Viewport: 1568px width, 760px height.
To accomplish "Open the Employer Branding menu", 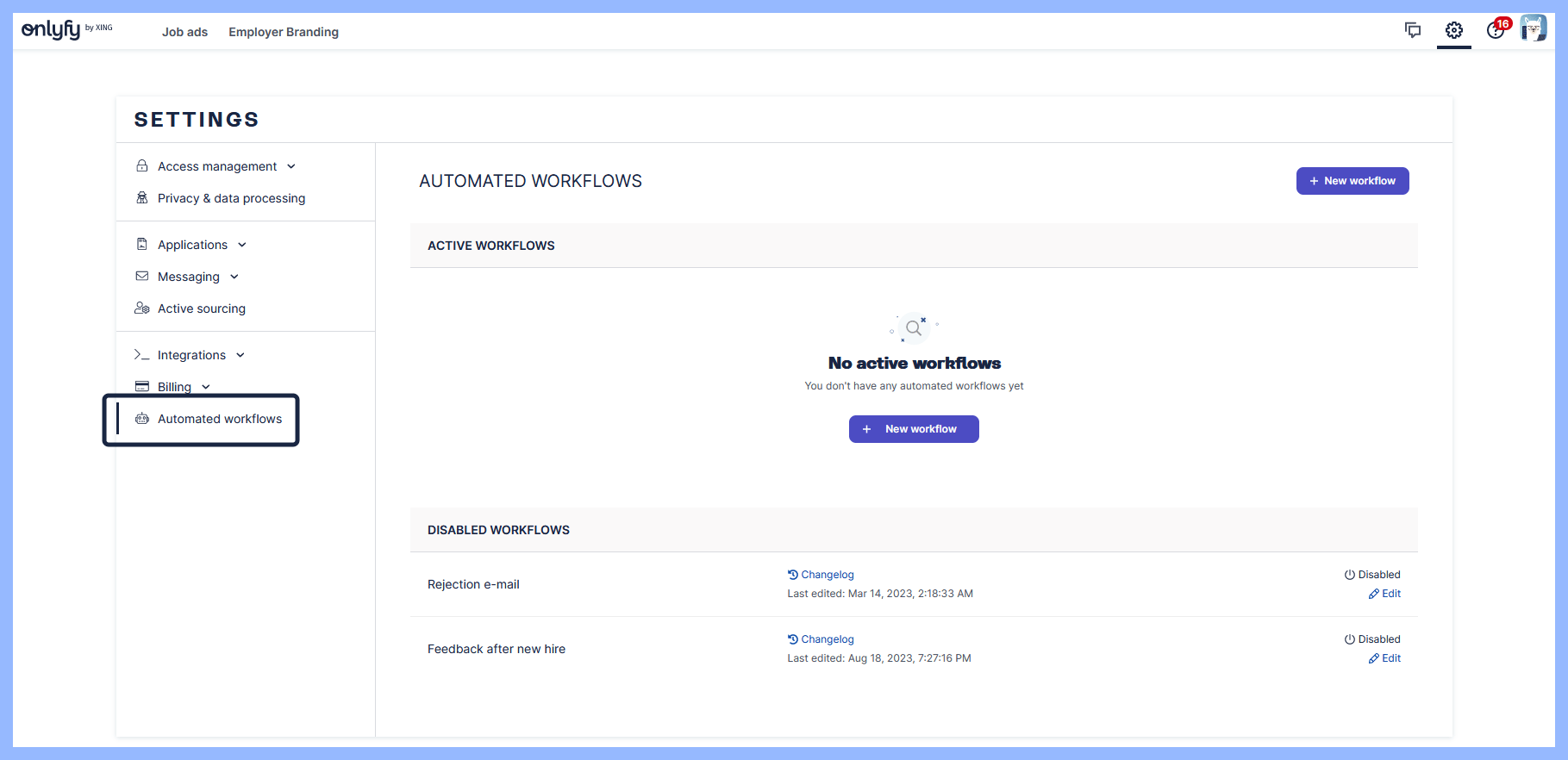I will (x=284, y=32).
